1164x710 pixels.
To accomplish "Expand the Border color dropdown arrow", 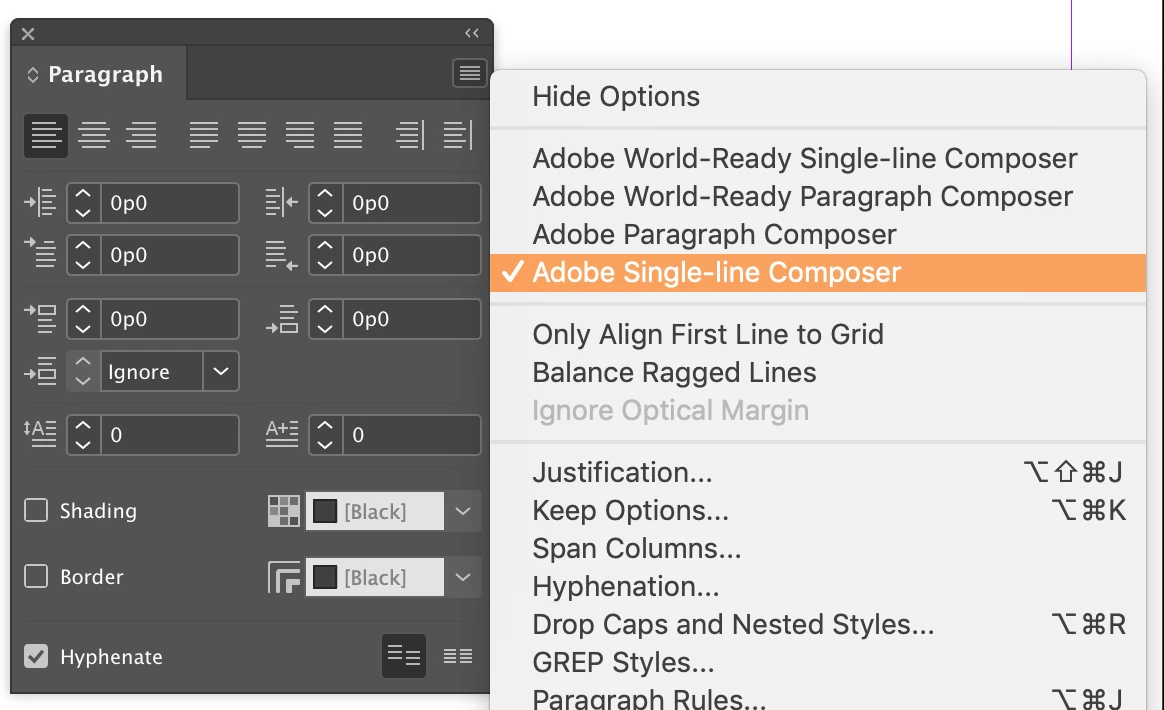I will (x=462, y=577).
